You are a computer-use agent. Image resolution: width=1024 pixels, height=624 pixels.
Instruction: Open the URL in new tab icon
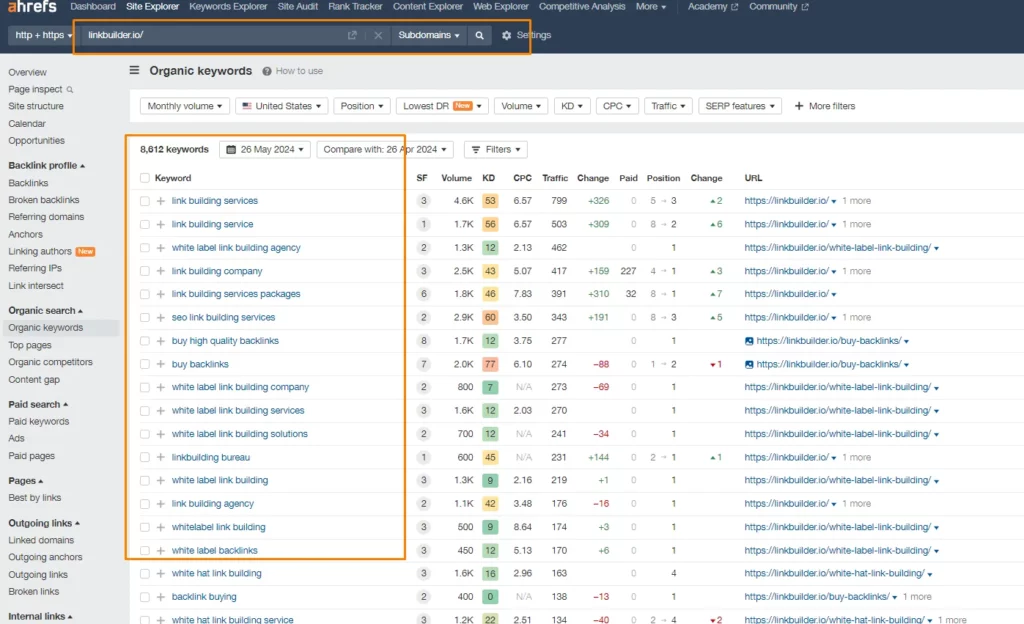(x=352, y=35)
